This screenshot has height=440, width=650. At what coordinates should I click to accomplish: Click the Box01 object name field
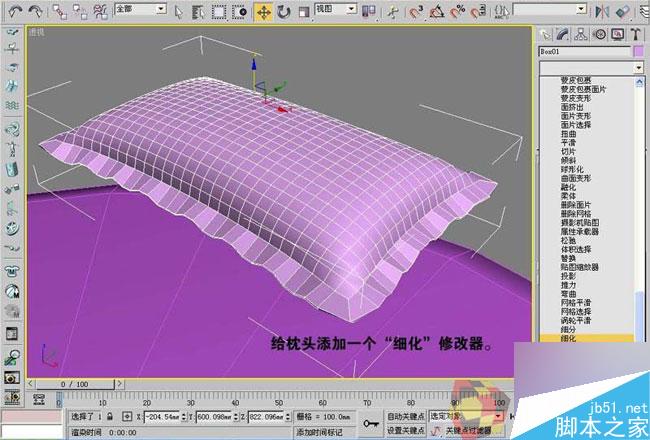point(585,52)
